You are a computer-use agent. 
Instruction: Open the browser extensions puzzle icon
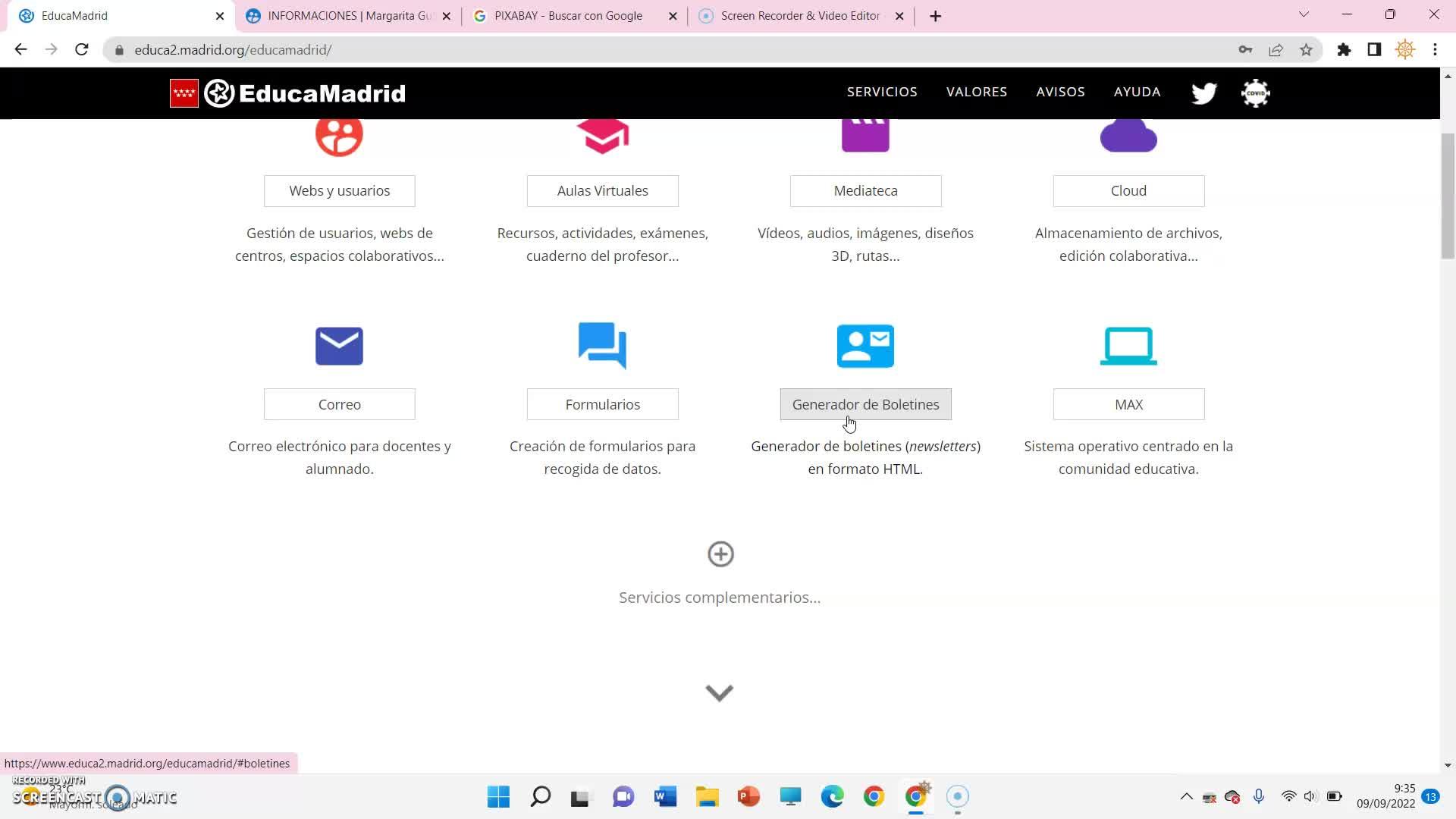pos(1344,50)
